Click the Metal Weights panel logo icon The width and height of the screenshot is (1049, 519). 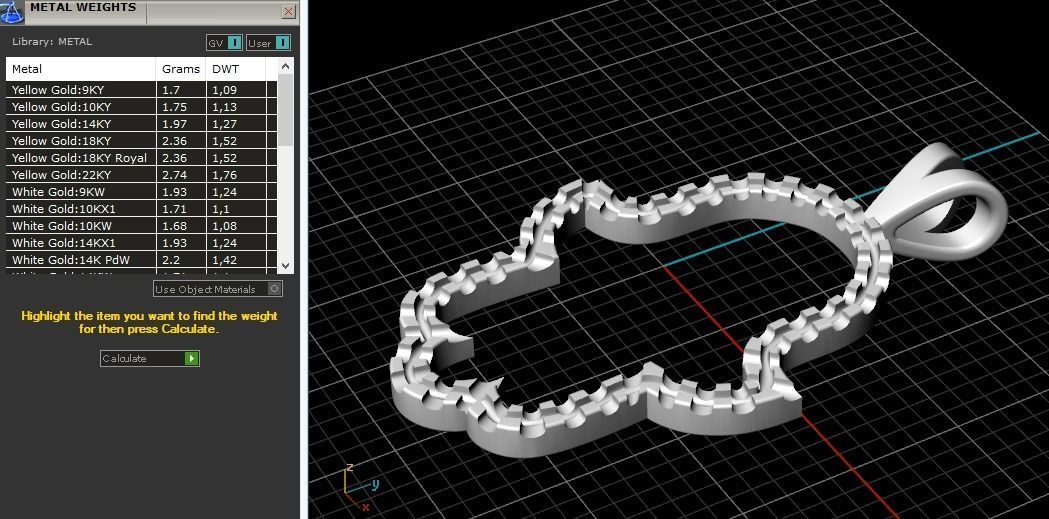tap(12, 11)
